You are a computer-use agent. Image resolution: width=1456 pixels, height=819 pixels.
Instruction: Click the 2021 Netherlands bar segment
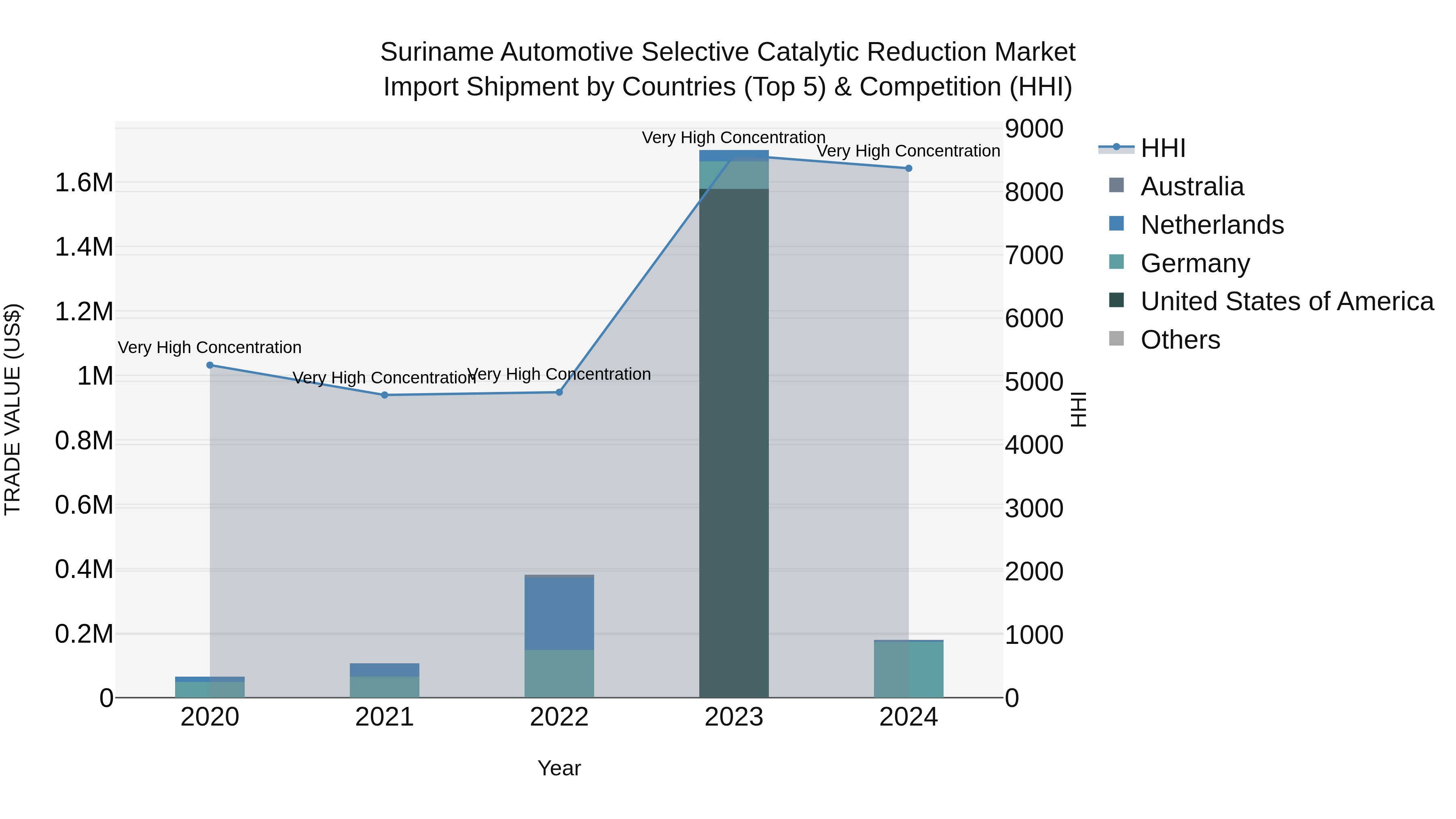(x=384, y=670)
